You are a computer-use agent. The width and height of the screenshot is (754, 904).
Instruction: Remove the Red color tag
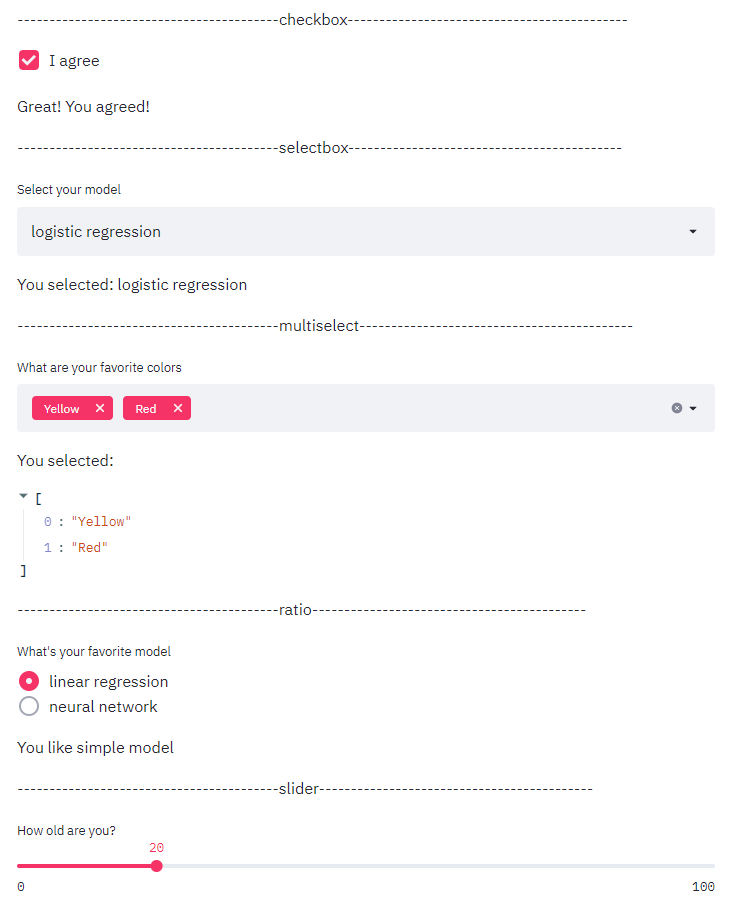(178, 408)
